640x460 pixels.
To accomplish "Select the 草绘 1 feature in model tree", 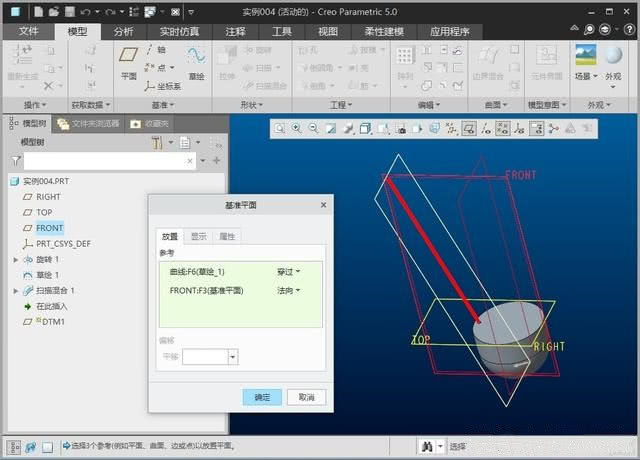I will click(41, 275).
